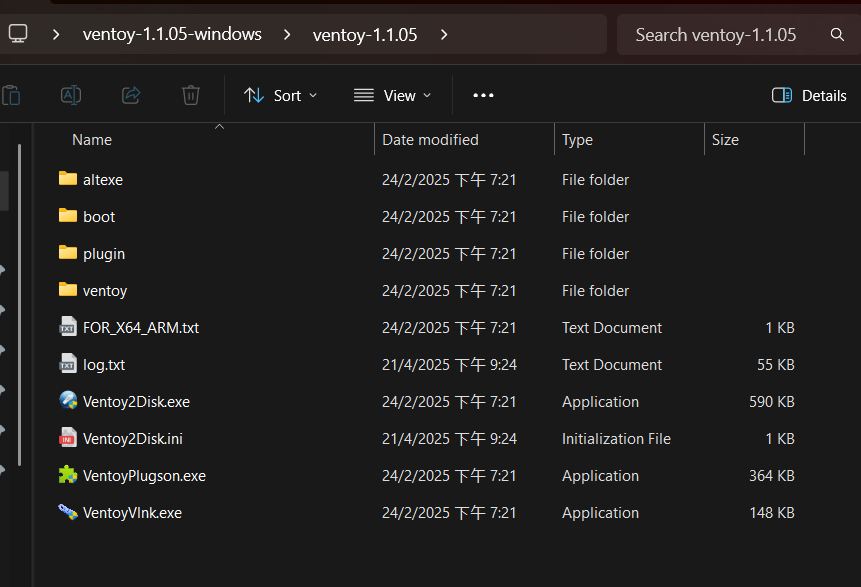The image size is (861, 587).
Task: Select the FOR_X64_ARM.txt file icon
Action: click(x=68, y=326)
